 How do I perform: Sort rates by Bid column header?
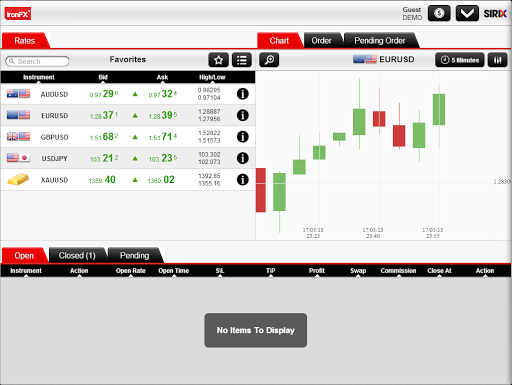103,77
